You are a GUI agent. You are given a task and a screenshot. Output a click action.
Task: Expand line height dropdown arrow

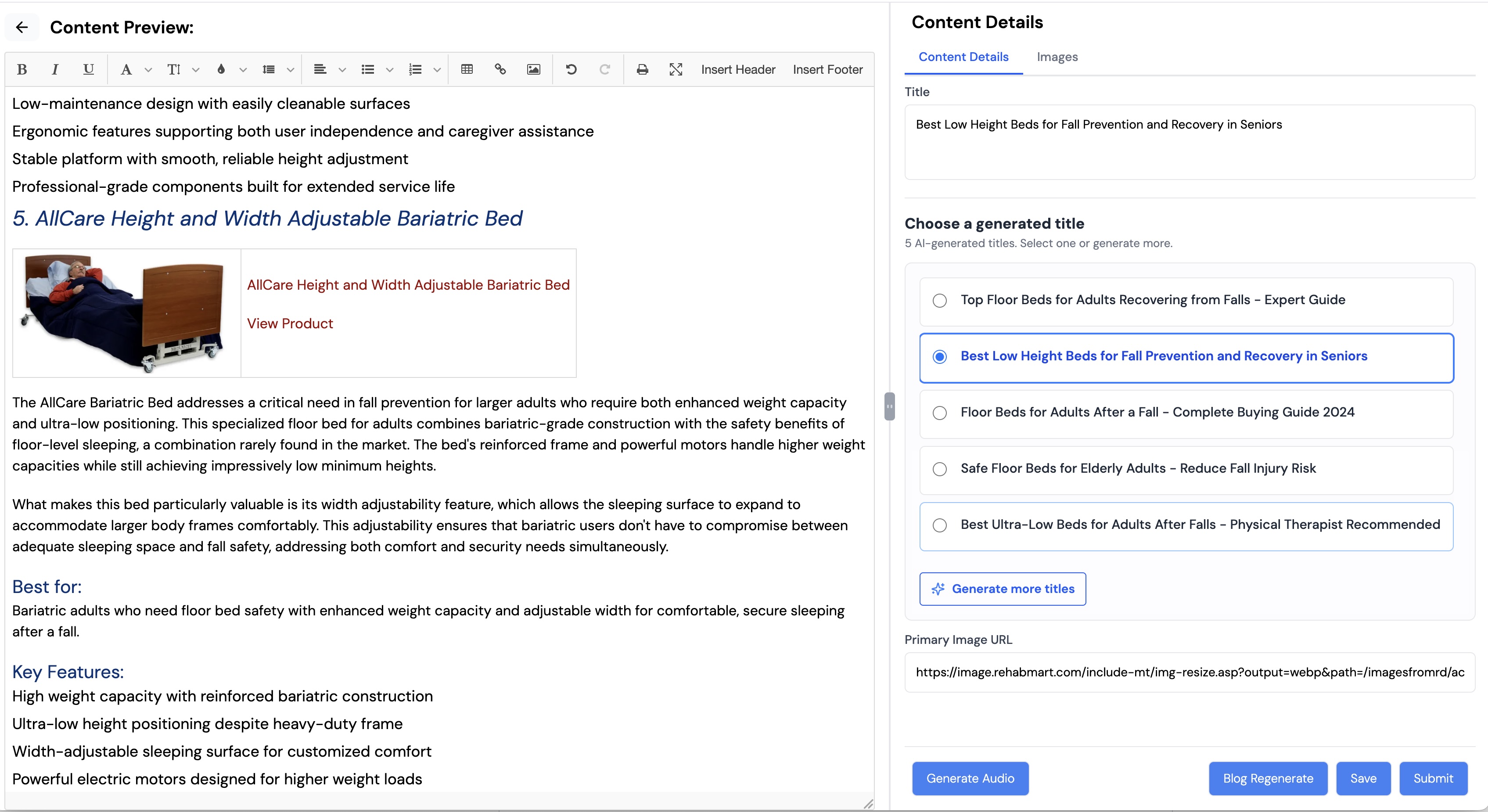(x=291, y=70)
